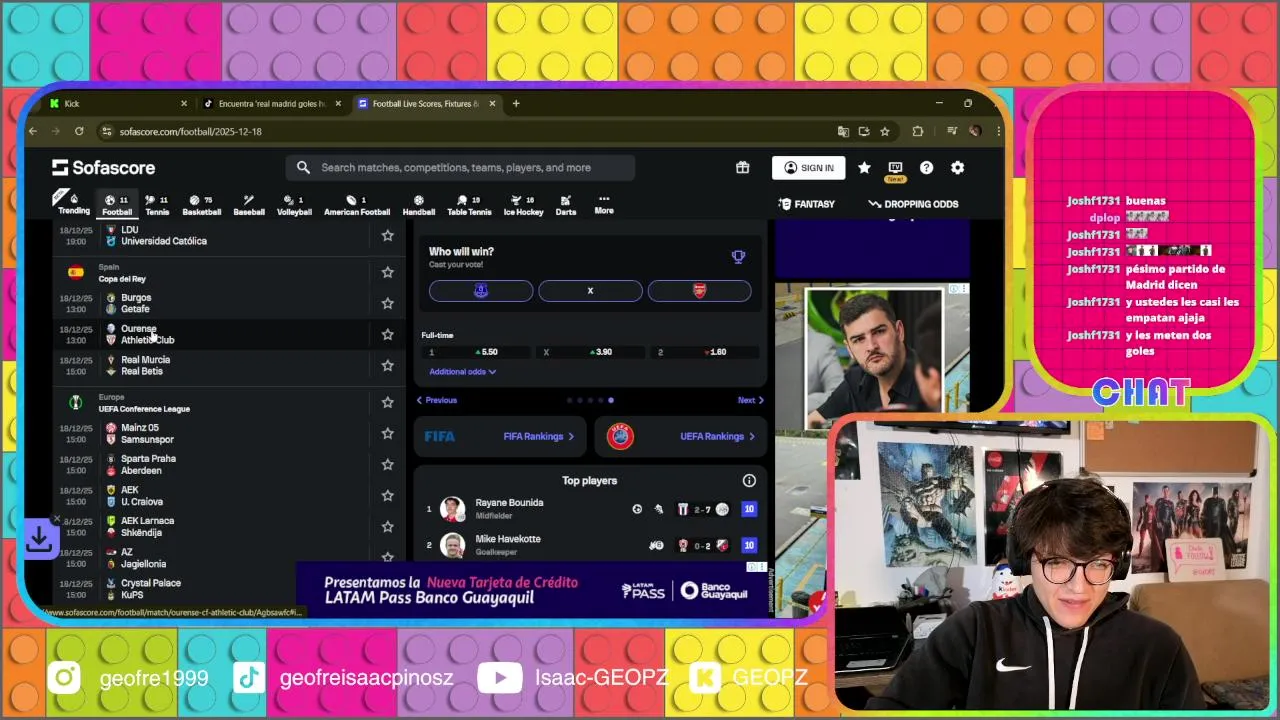Screen dimensions: 1280x720
Task: Favourite the LDU vs Universidad Católica match
Action: point(387,236)
